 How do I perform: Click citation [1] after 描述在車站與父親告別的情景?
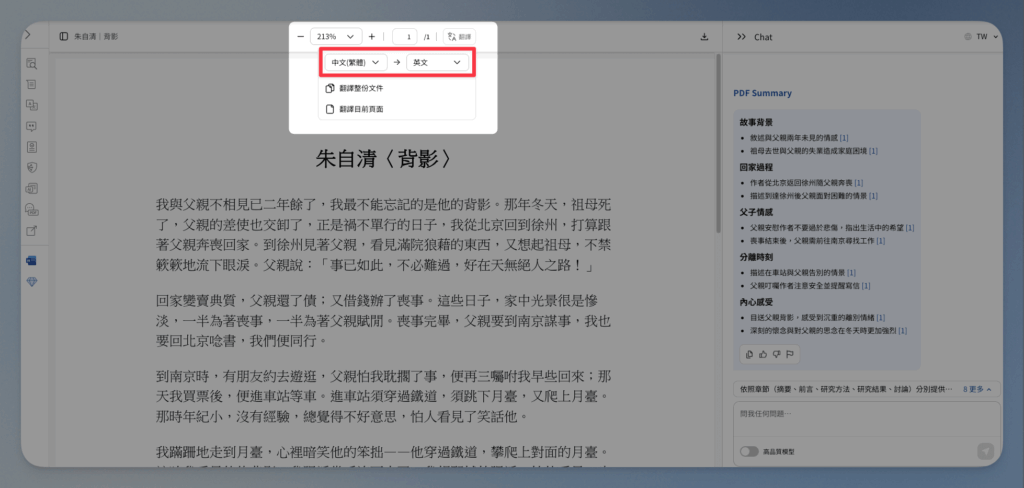[851, 272]
